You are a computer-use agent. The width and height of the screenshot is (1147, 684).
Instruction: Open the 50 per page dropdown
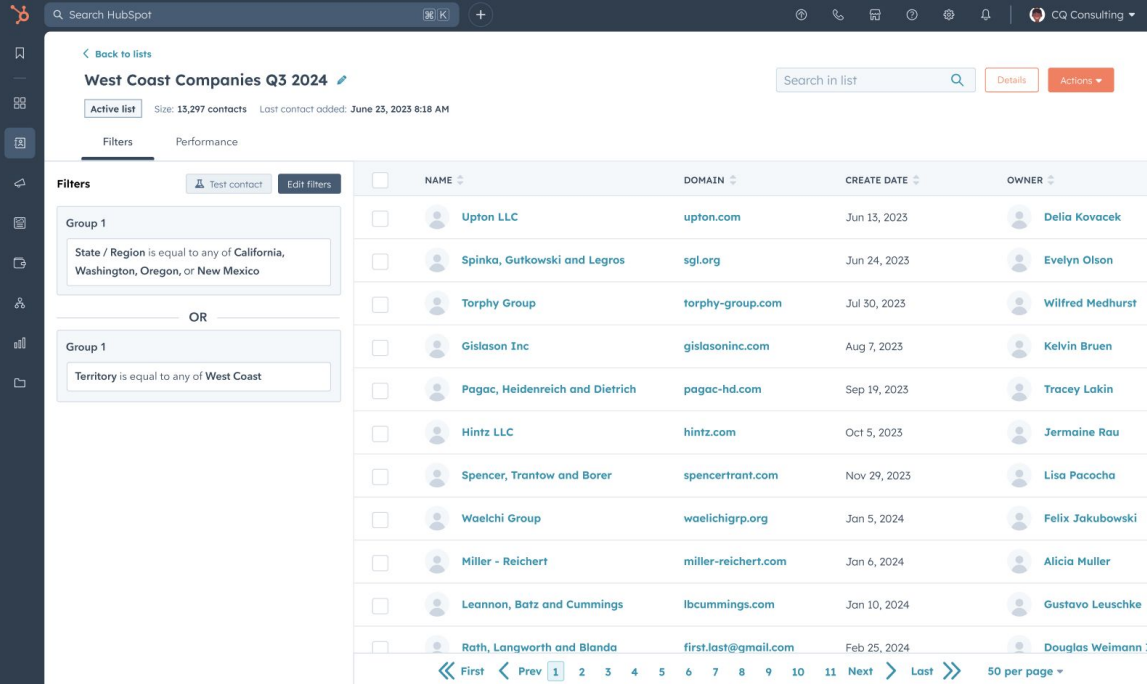point(1025,671)
